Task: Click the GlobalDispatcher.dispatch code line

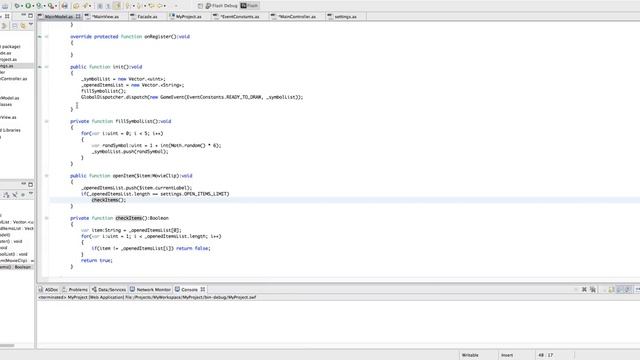Action: click(x=192, y=97)
